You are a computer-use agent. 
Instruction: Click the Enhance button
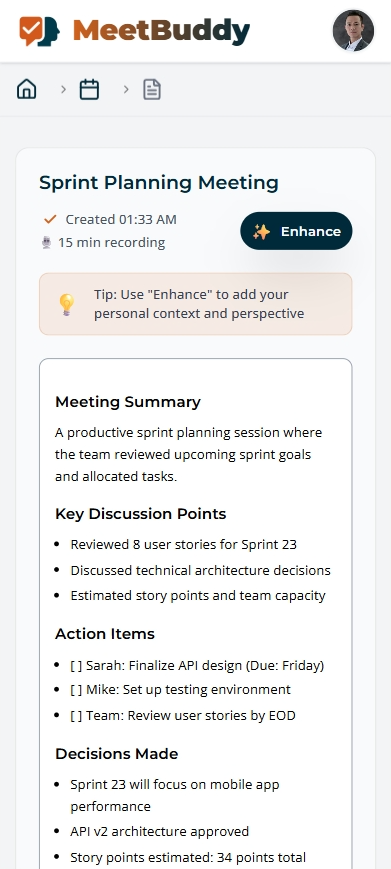click(296, 231)
